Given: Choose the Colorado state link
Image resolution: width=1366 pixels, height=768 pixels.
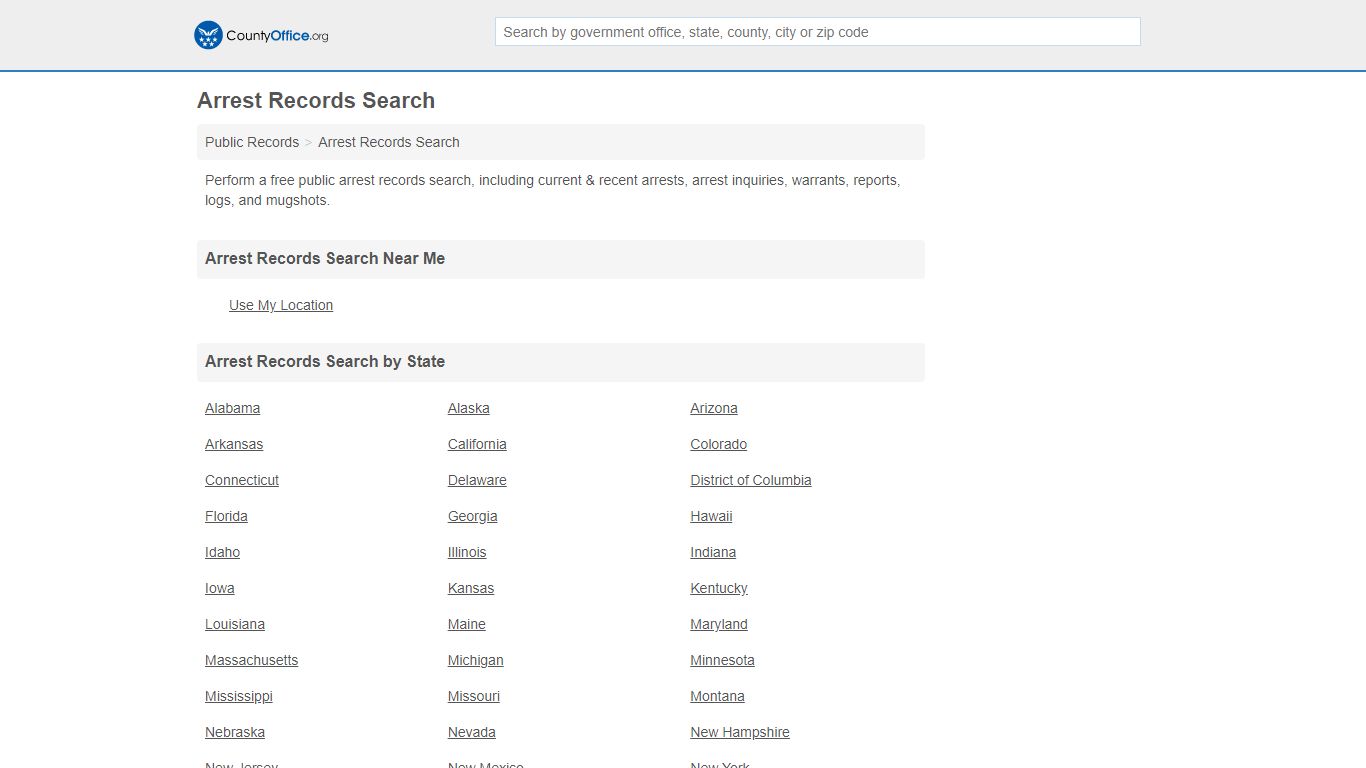Looking at the screenshot, I should coord(719,444).
